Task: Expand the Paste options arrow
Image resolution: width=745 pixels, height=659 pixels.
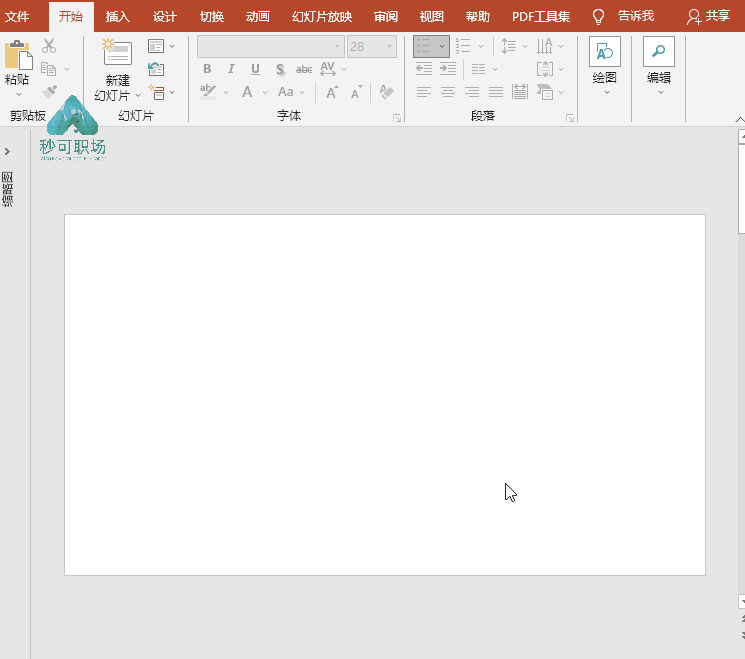Action: [19, 94]
